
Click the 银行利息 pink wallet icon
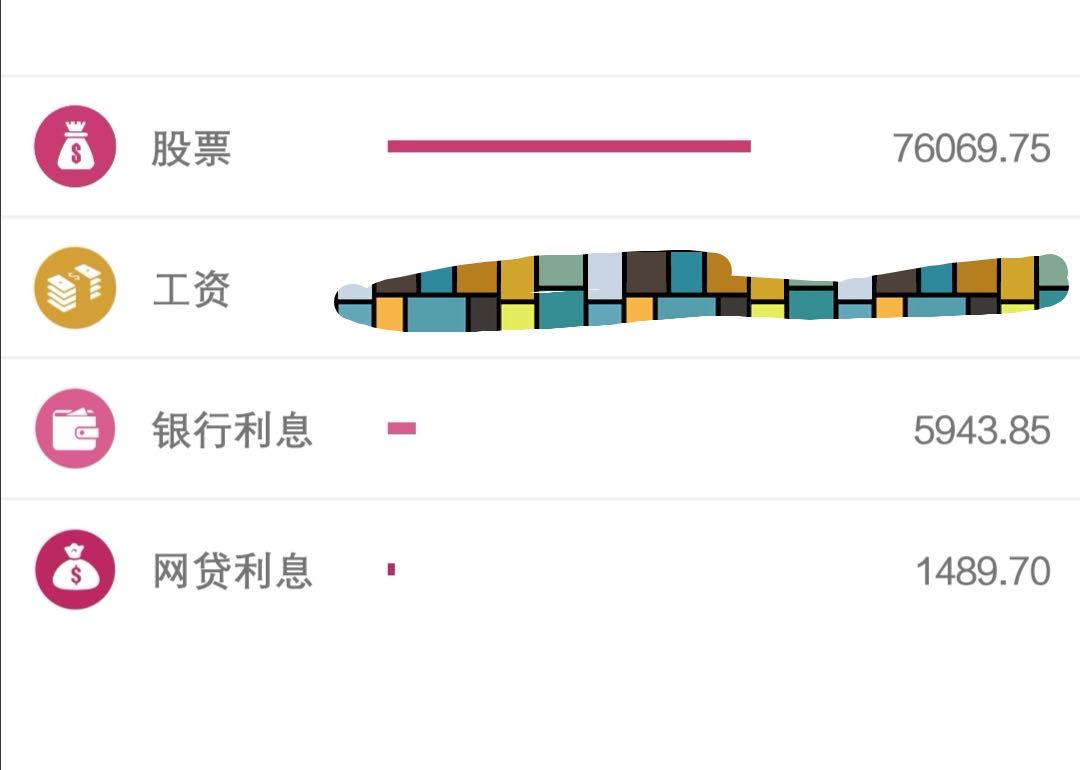[75, 428]
